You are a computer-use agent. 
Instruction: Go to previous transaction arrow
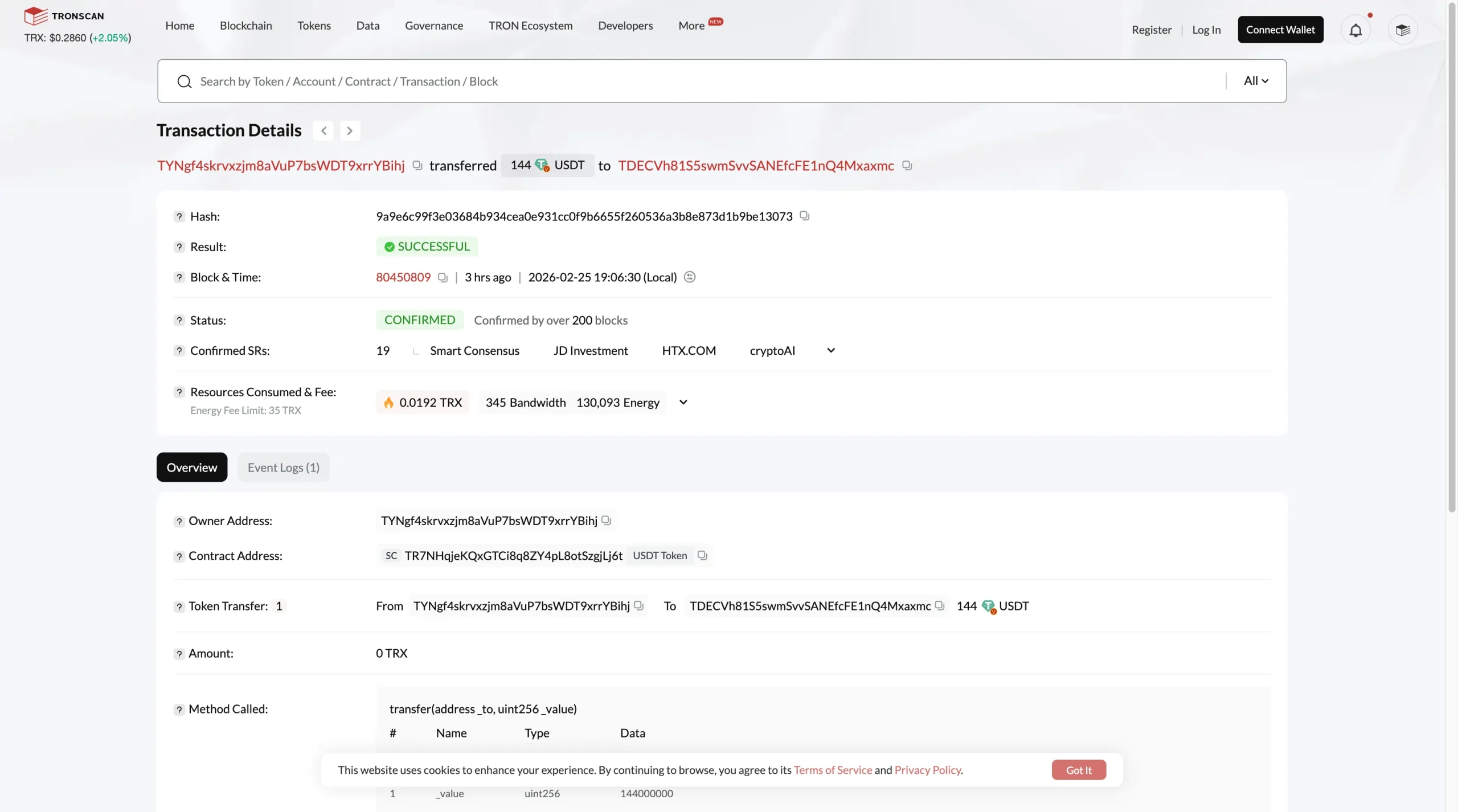(323, 130)
